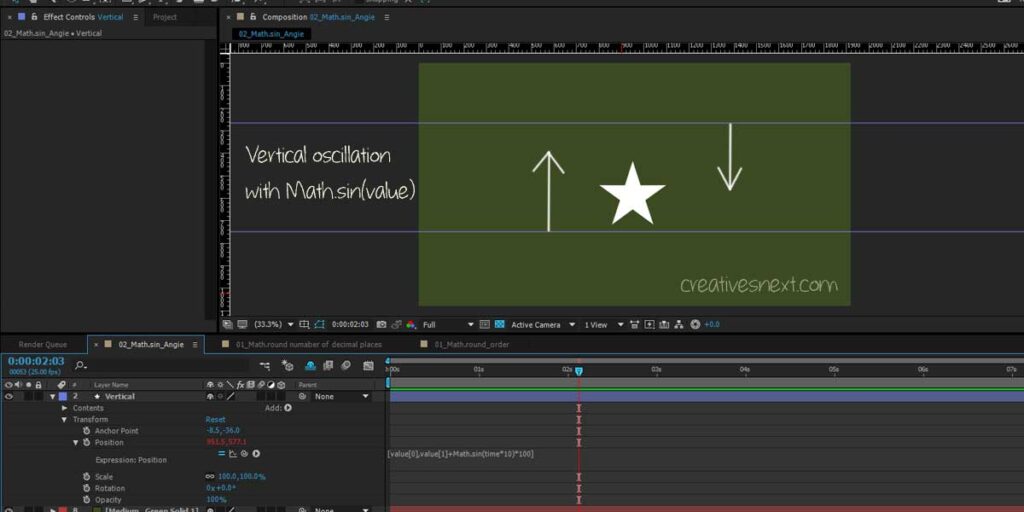Toggle Opacity stopwatch

[86, 500]
